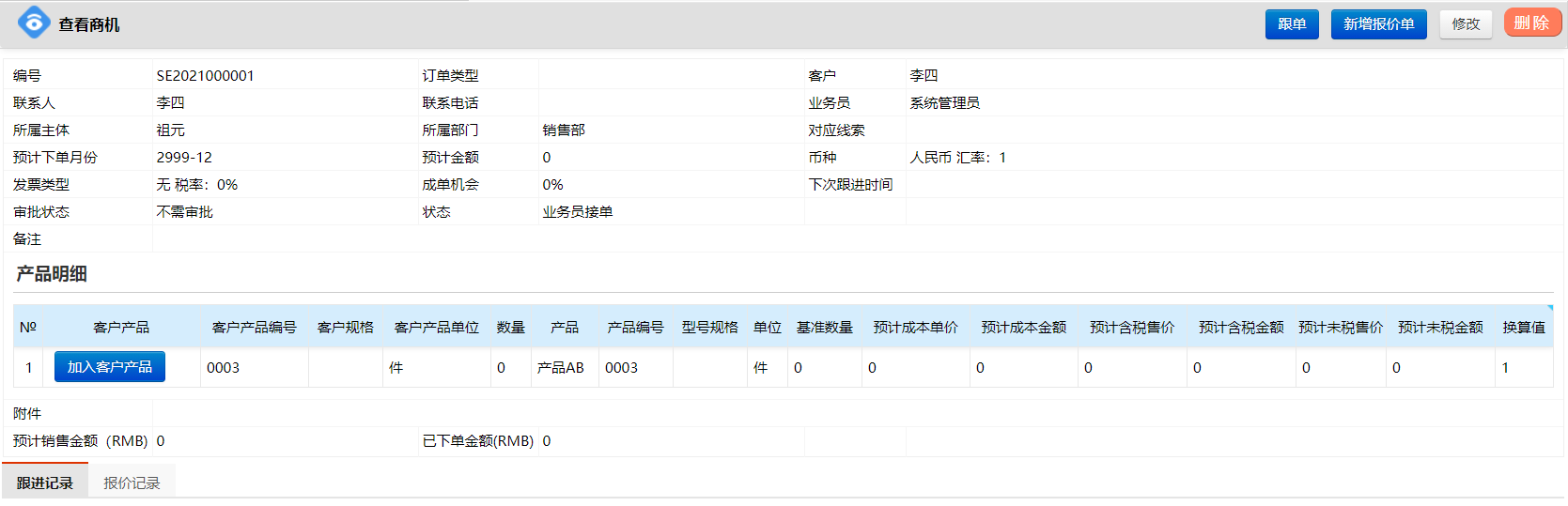The height and width of the screenshot is (506, 1568).
Task: Click the small blue corner triangle of product table
Action: click(x=1550, y=308)
